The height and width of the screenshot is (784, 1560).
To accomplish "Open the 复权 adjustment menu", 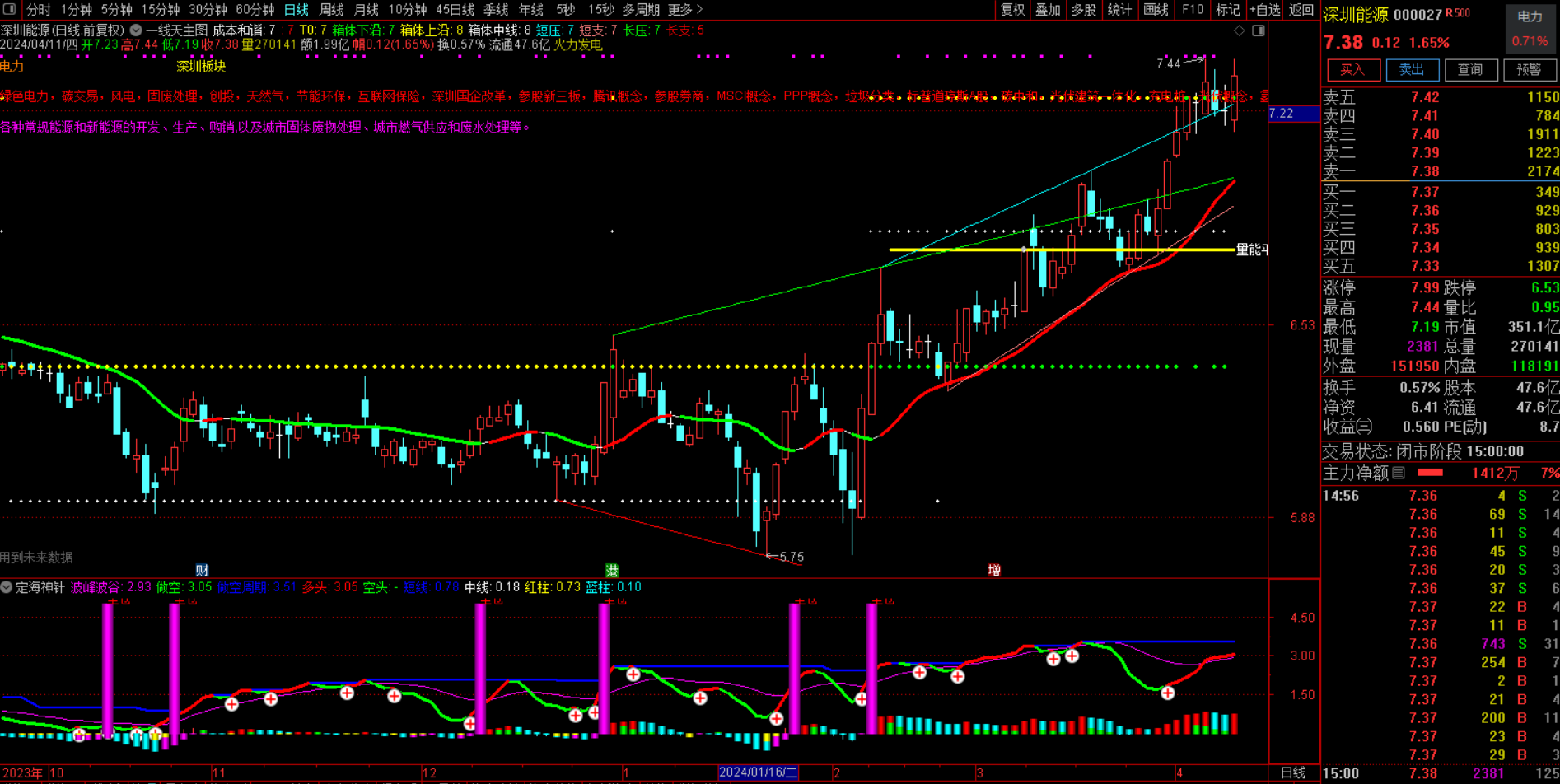I will click(1012, 9).
